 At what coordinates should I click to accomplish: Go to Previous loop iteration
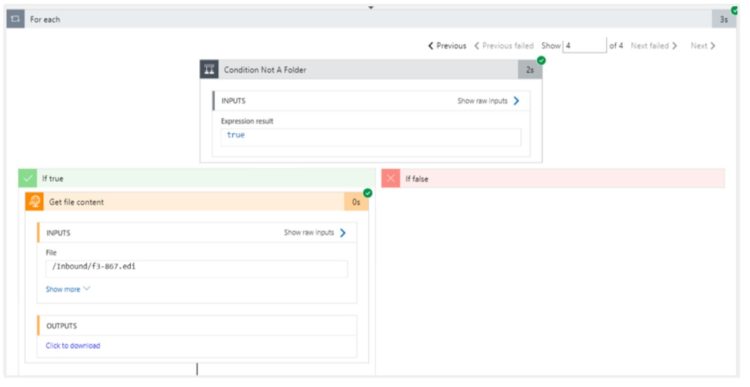pyautogui.click(x=447, y=46)
